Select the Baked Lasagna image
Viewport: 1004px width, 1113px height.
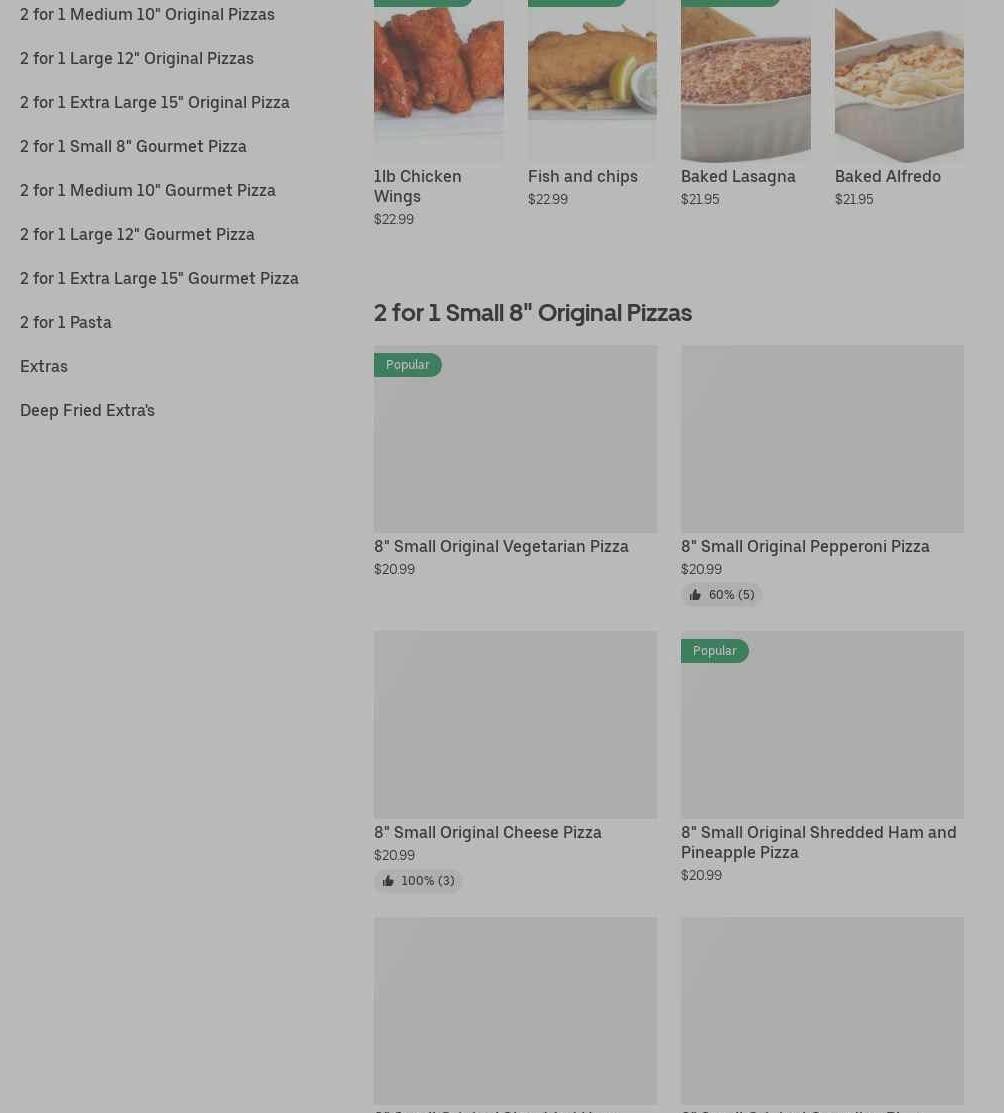click(745, 80)
